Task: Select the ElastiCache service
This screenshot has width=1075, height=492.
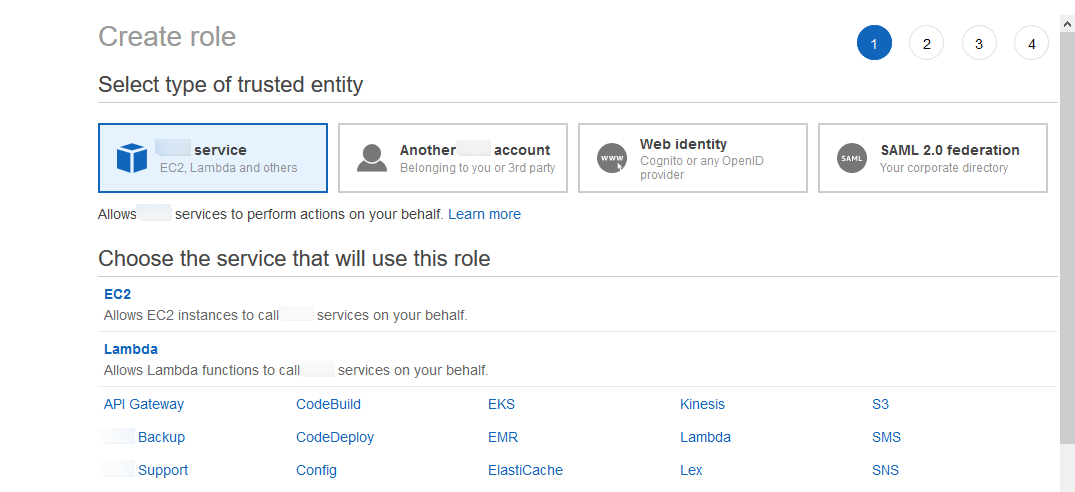Action: tap(525, 470)
